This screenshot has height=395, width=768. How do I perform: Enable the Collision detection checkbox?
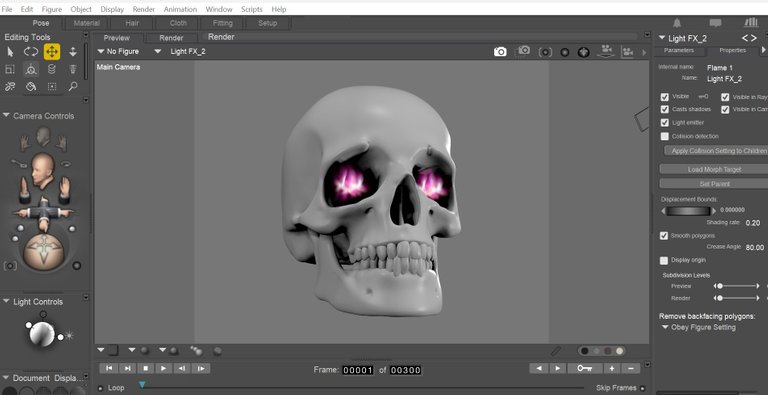point(665,136)
